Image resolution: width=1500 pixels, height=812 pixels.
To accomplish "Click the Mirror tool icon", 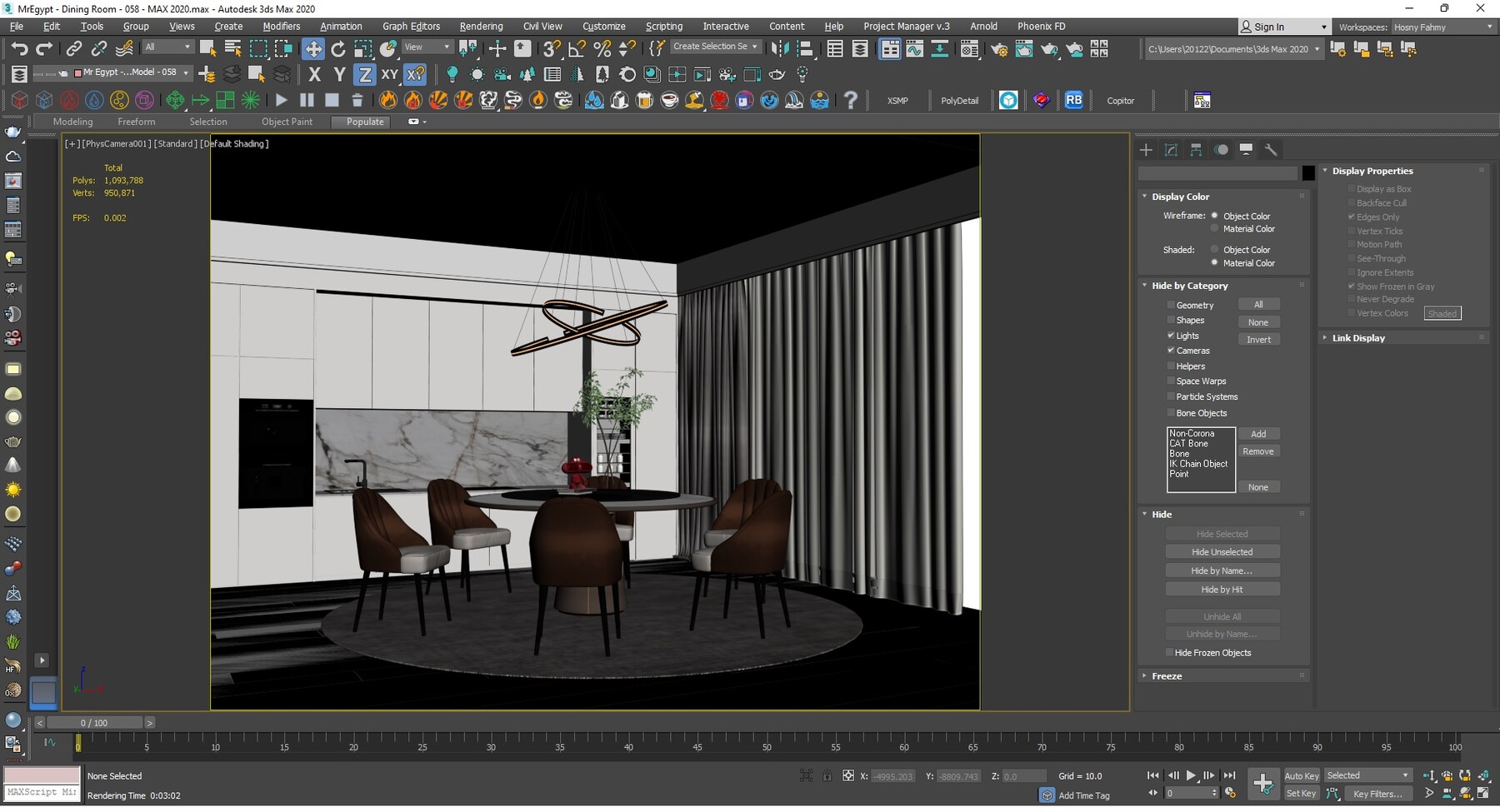I will coord(782,47).
